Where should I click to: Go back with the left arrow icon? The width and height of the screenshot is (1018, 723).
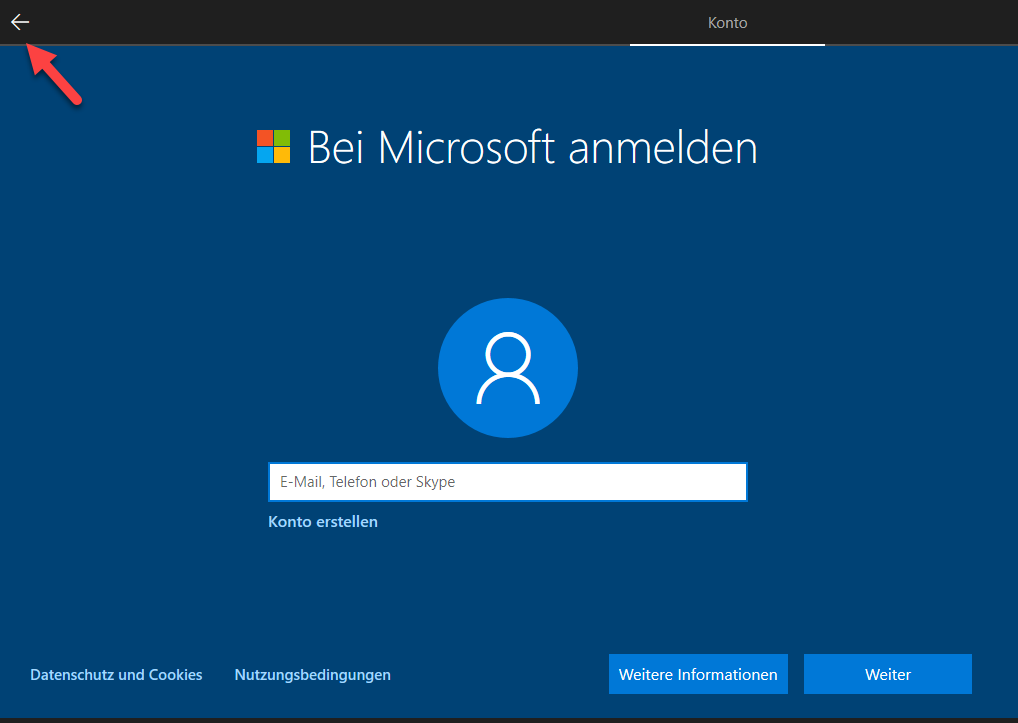[x=20, y=22]
